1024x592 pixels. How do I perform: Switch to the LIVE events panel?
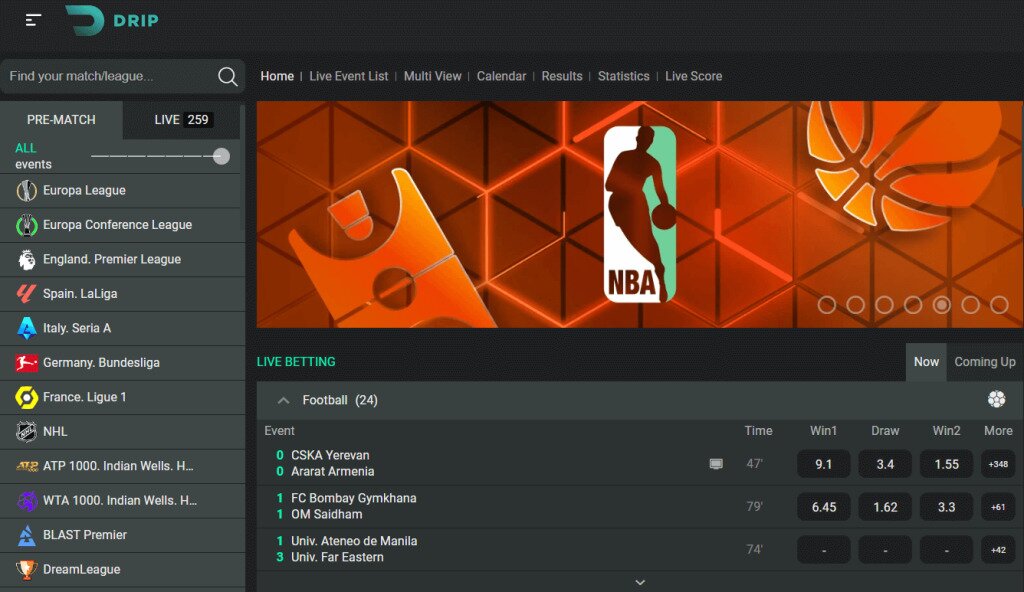click(x=180, y=119)
